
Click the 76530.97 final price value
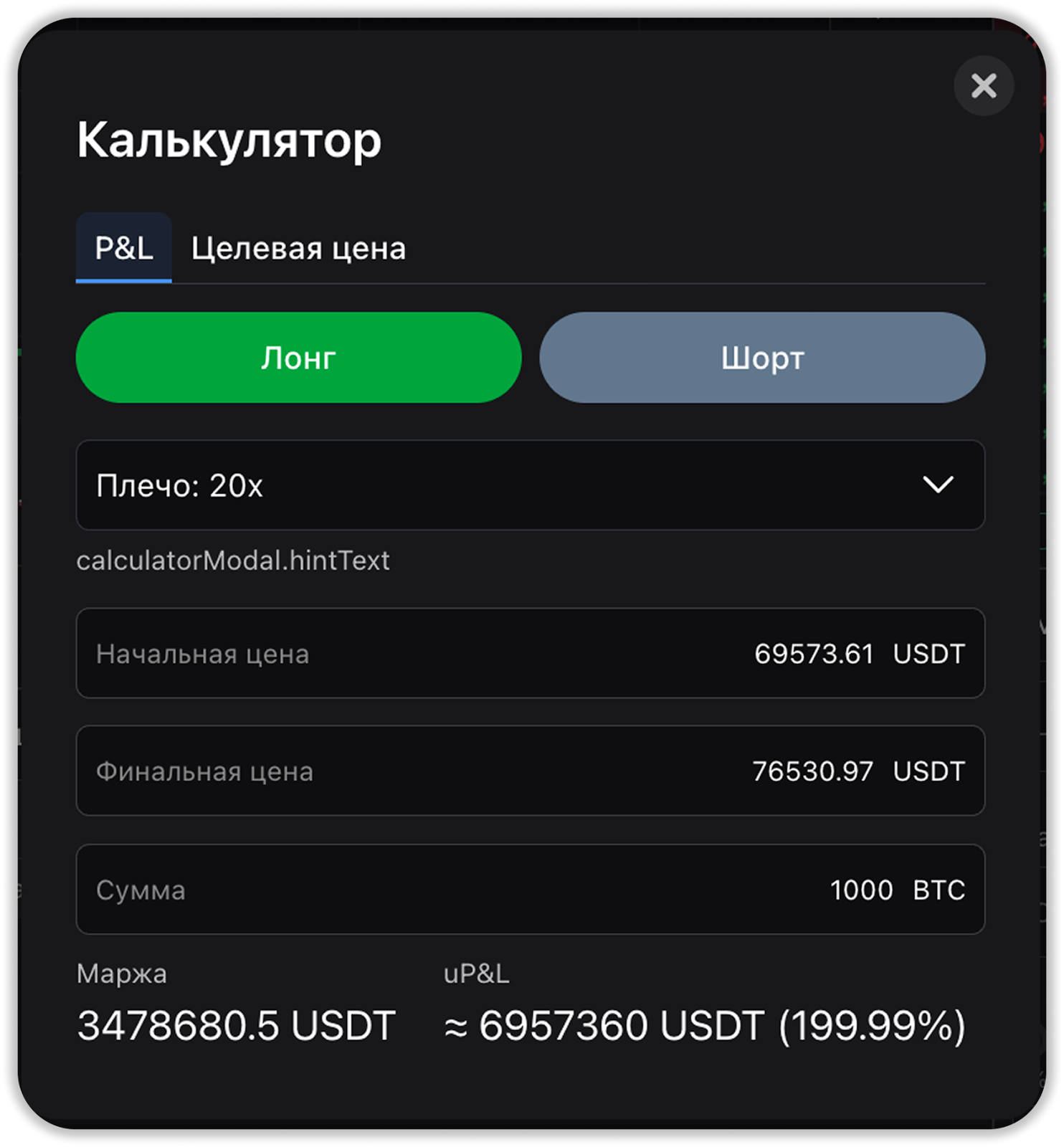point(812,771)
